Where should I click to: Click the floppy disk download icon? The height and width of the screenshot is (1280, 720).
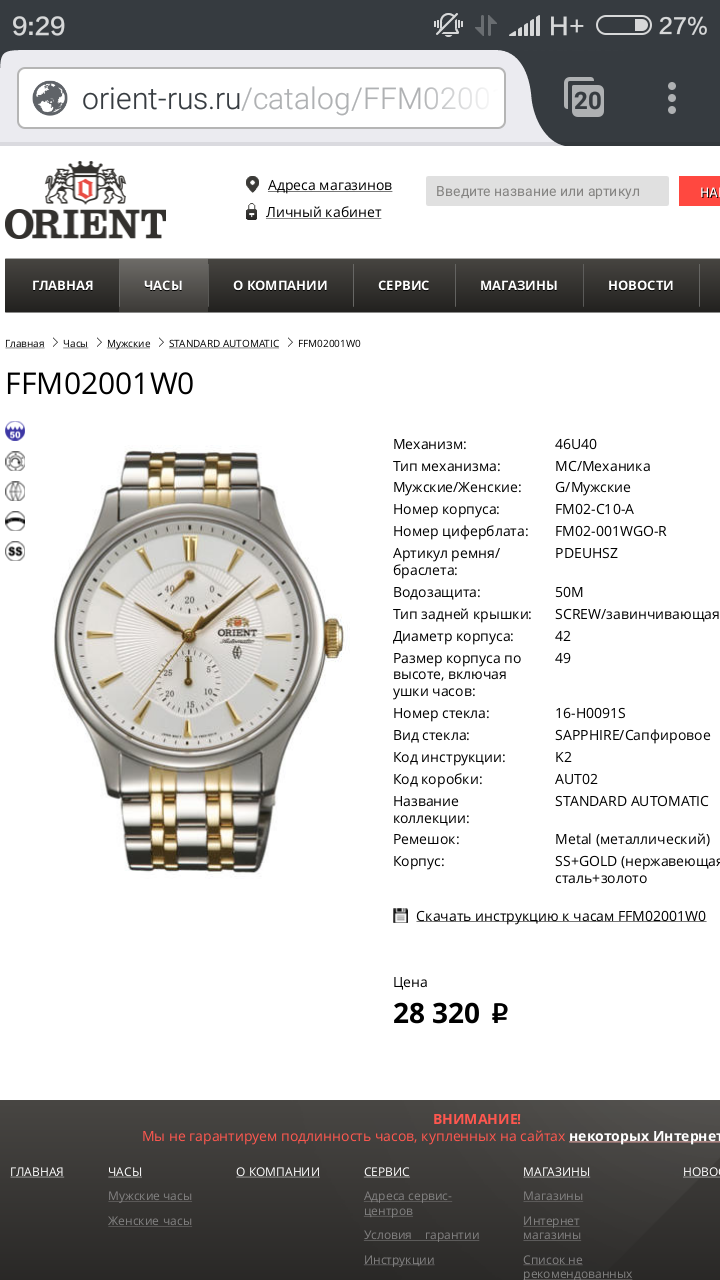click(x=401, y=915)
